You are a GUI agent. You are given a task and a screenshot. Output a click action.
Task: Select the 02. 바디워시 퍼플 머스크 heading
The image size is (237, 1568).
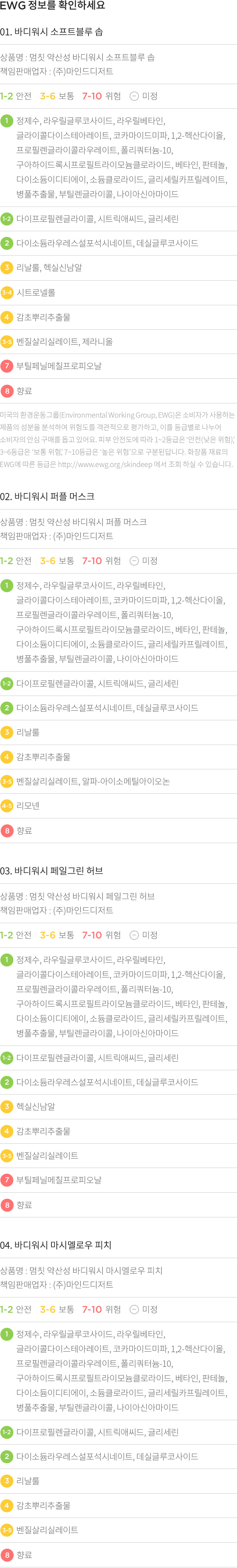47,496
